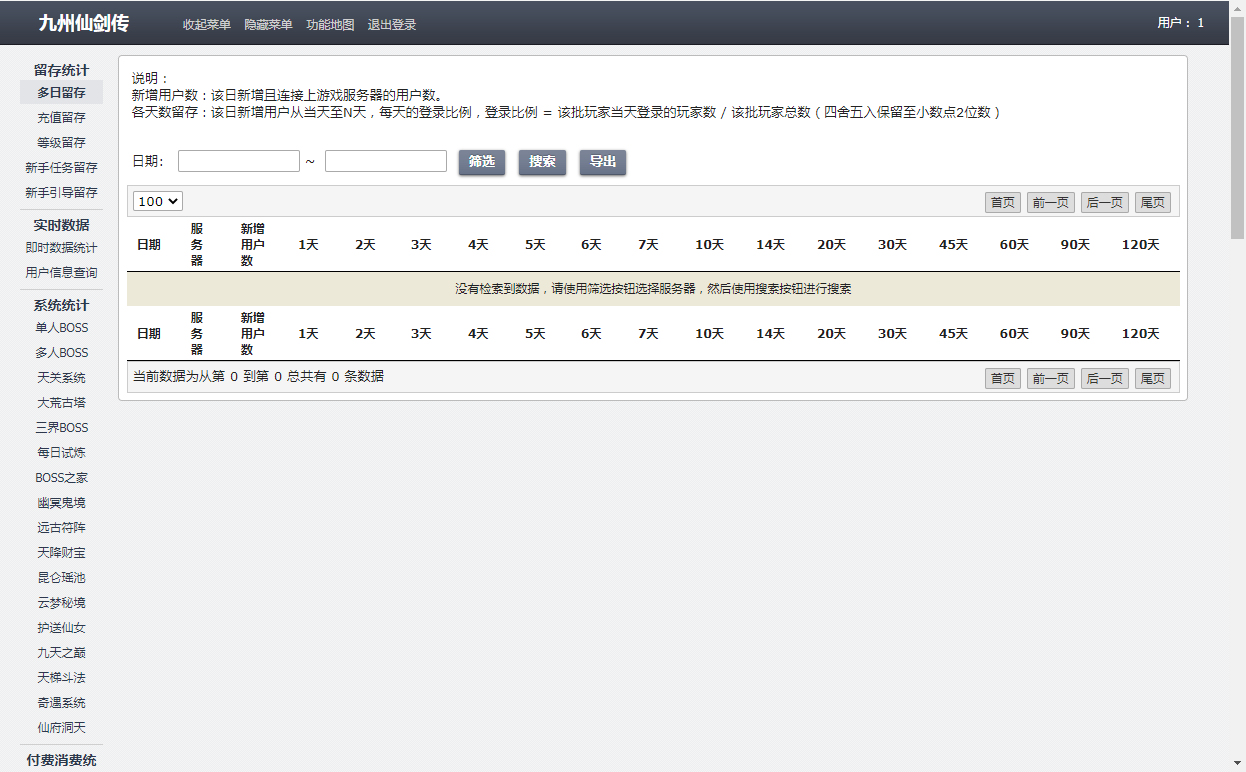Click the no-data notice row
The height and width of the screenshot is (772, 1246).
click(653, 289)
